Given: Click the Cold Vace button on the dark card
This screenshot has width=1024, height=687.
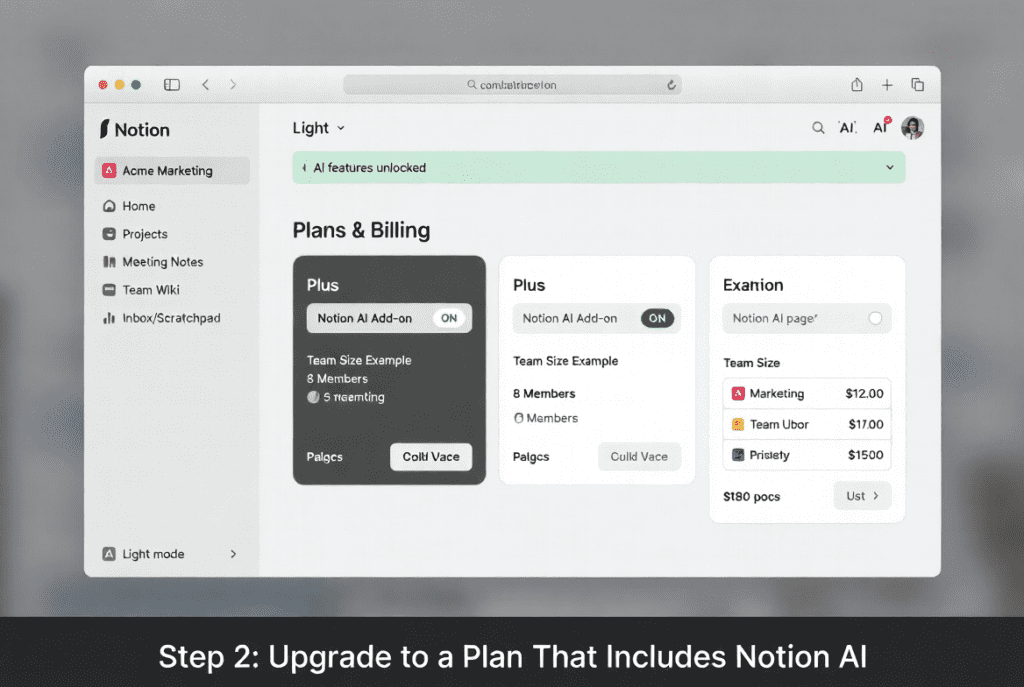Looking at the screenshot, I should tap(431, 457).
